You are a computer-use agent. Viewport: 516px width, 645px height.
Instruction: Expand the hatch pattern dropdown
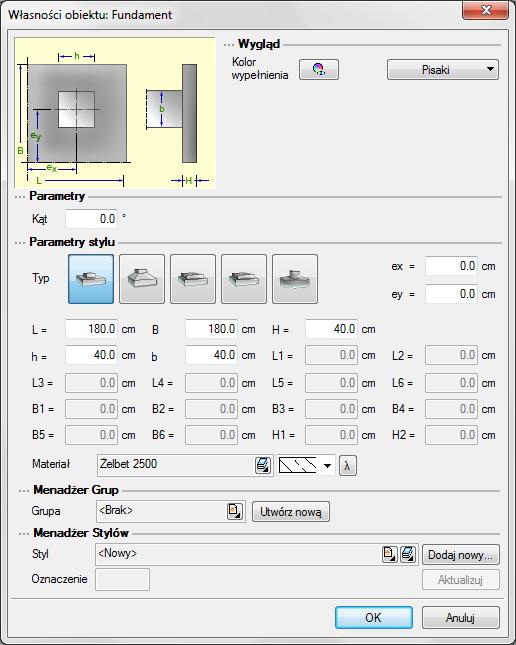pyautogui.click(x=306, y=466)
